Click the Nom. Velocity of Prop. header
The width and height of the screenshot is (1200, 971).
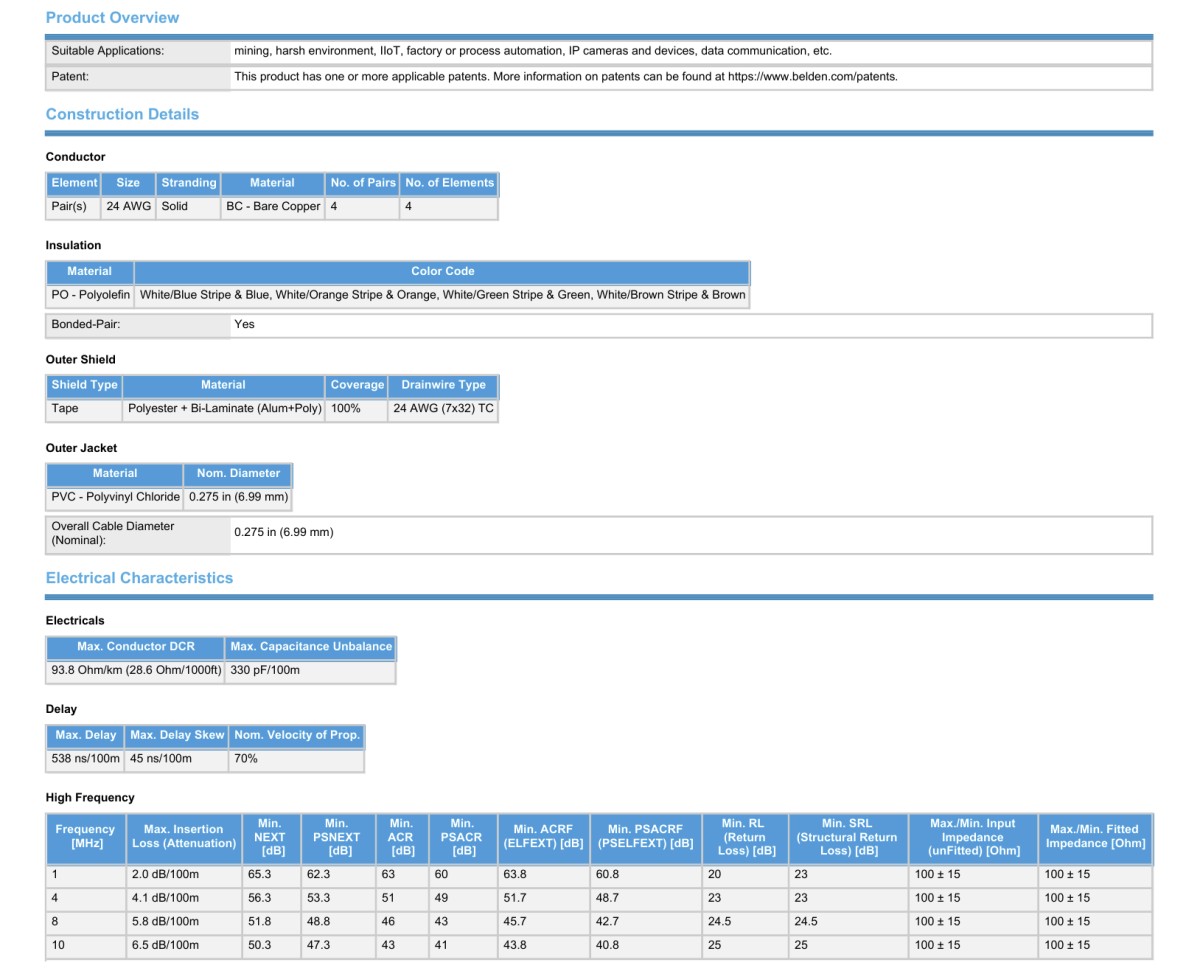coord(296,735)
